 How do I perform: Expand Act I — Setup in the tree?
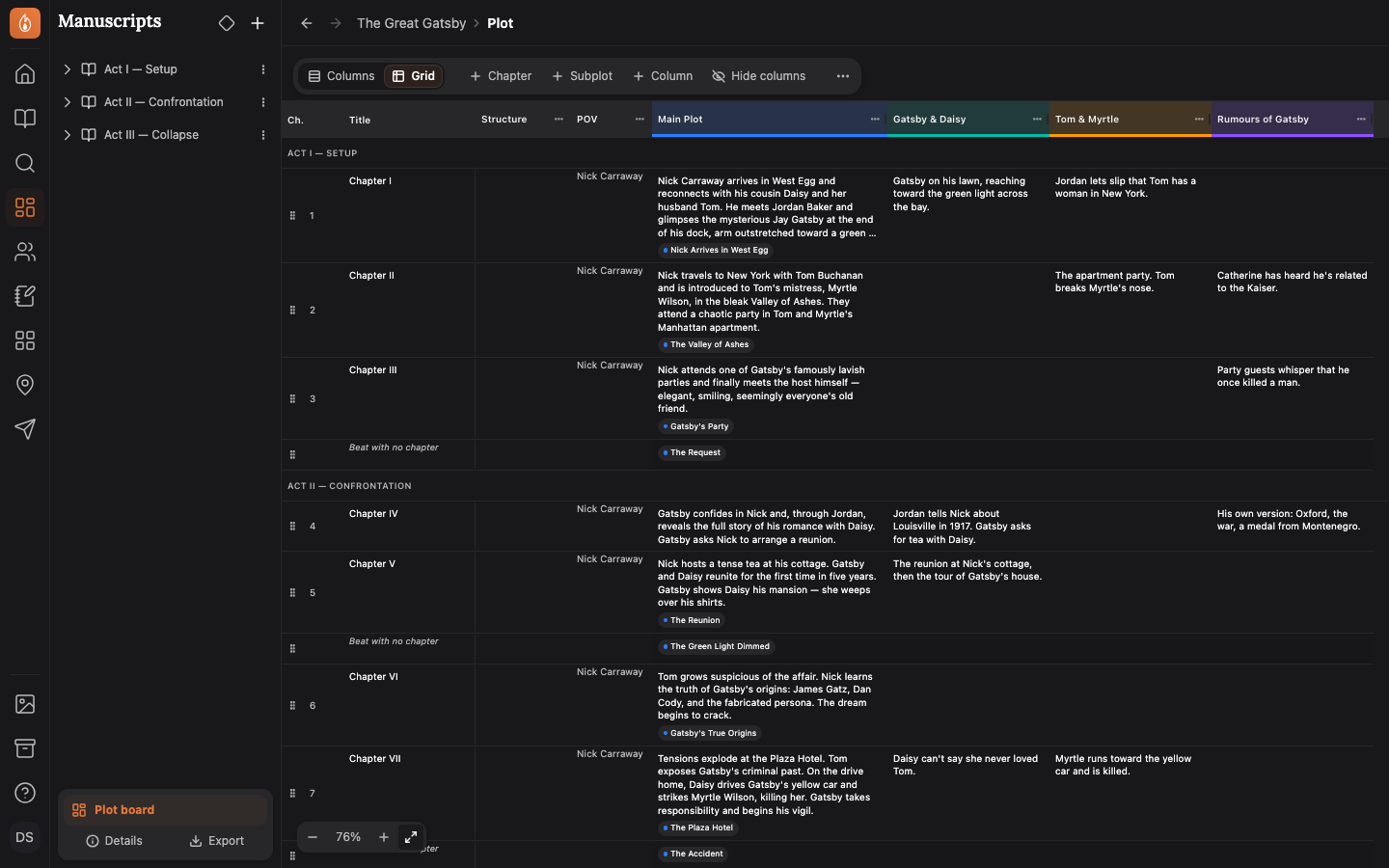[68, 69]
